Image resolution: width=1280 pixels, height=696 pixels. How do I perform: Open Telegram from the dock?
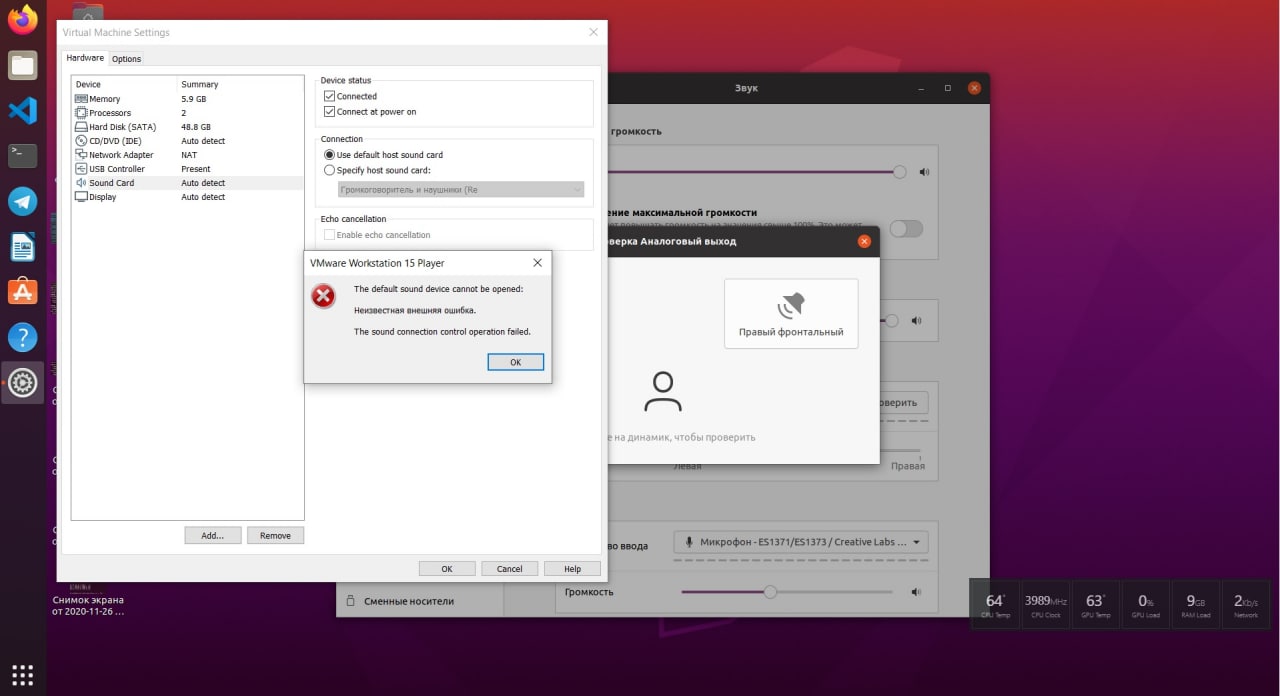[x=22, y=201]
